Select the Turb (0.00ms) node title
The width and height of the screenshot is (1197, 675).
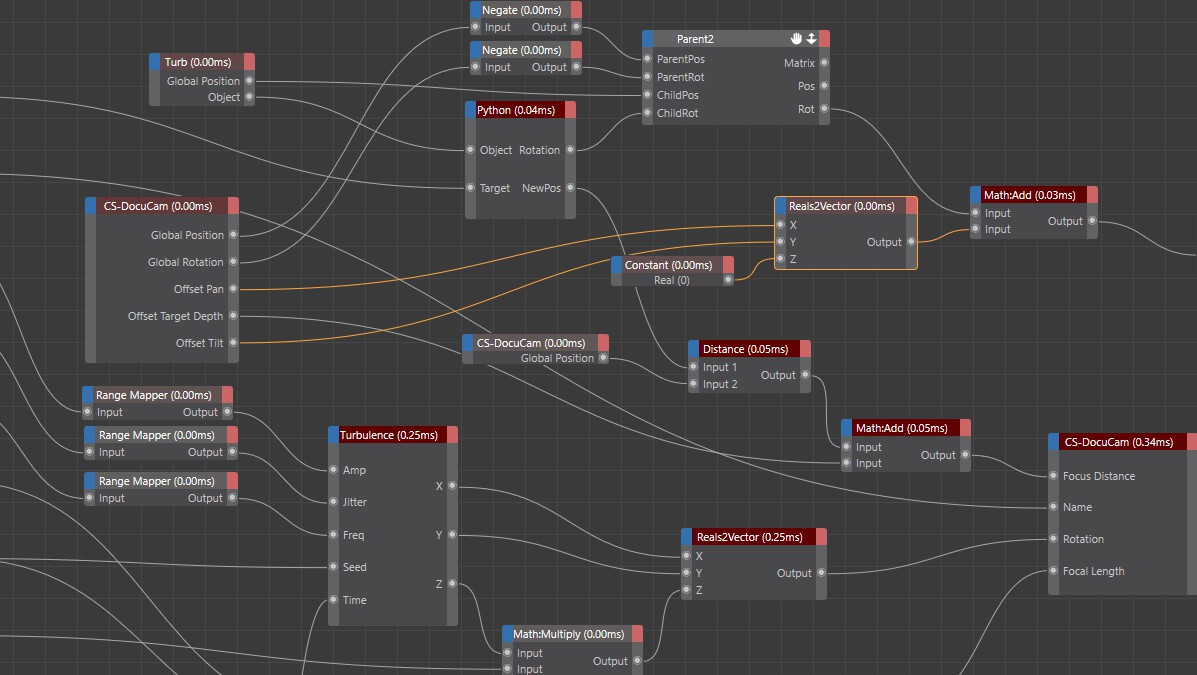(198, 62)
